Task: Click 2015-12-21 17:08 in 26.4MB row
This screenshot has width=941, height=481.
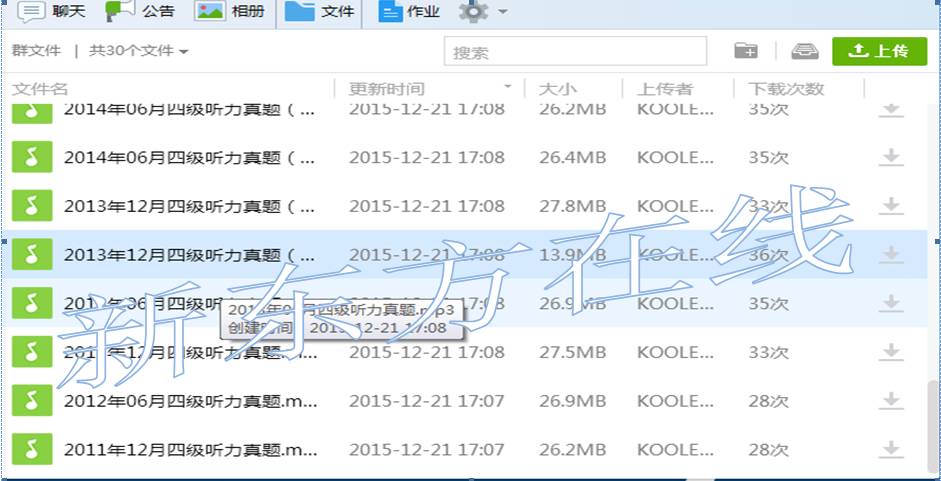Action: pos(427,157)
